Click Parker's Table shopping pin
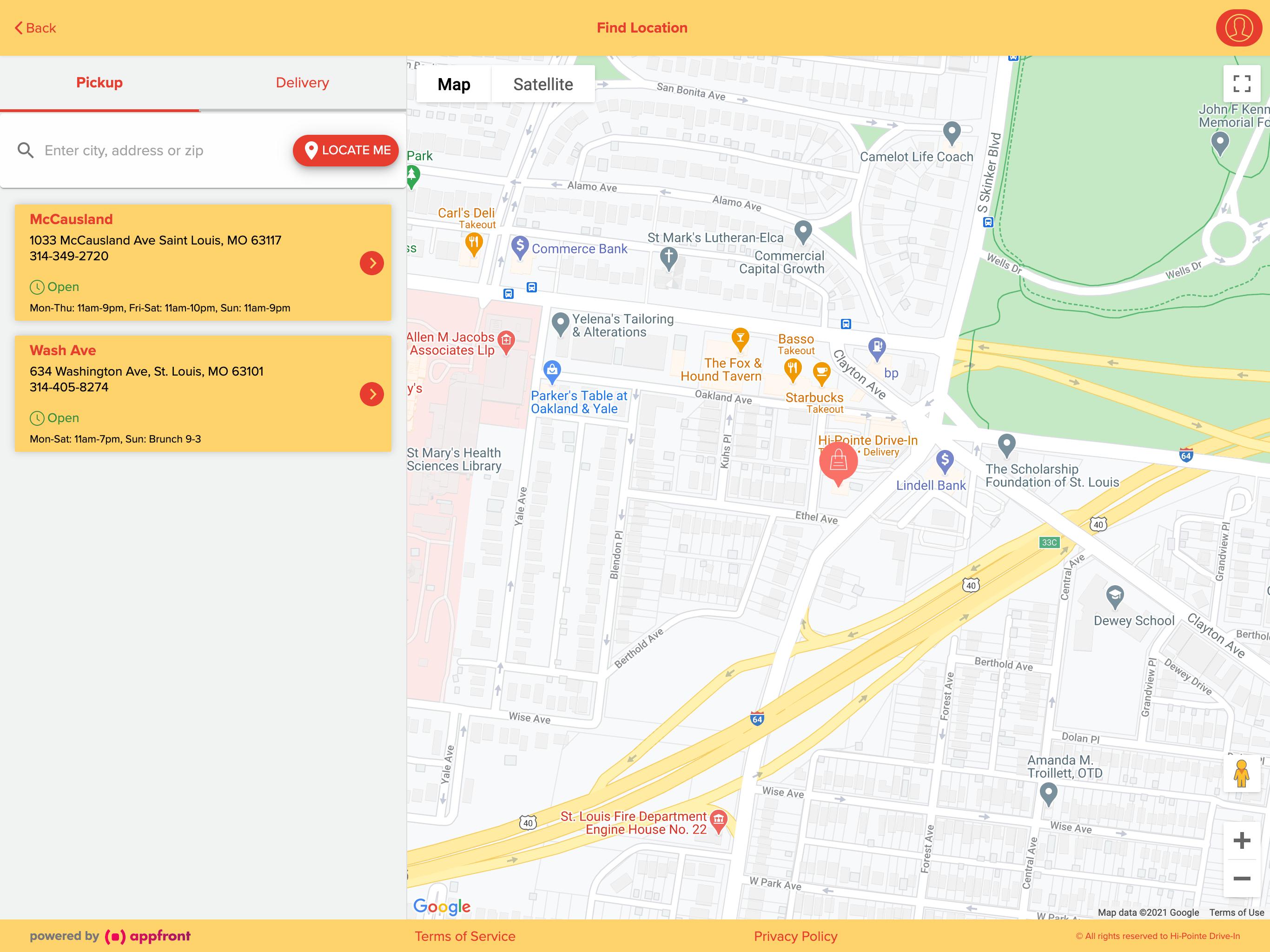Viewport: 1270px width, 952px height. (x=552, y=371)
